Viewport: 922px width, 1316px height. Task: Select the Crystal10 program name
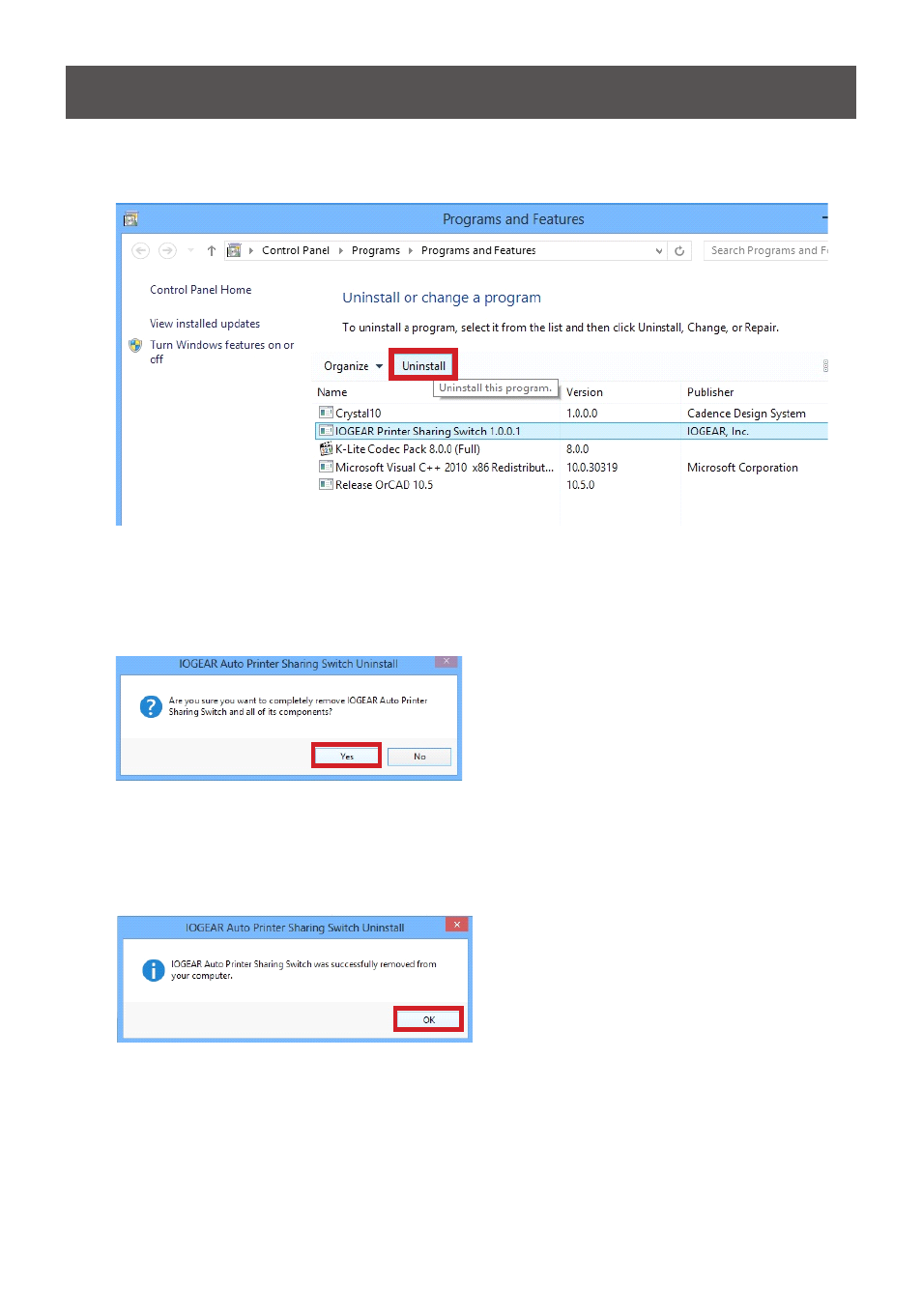(x=359, y=414)
